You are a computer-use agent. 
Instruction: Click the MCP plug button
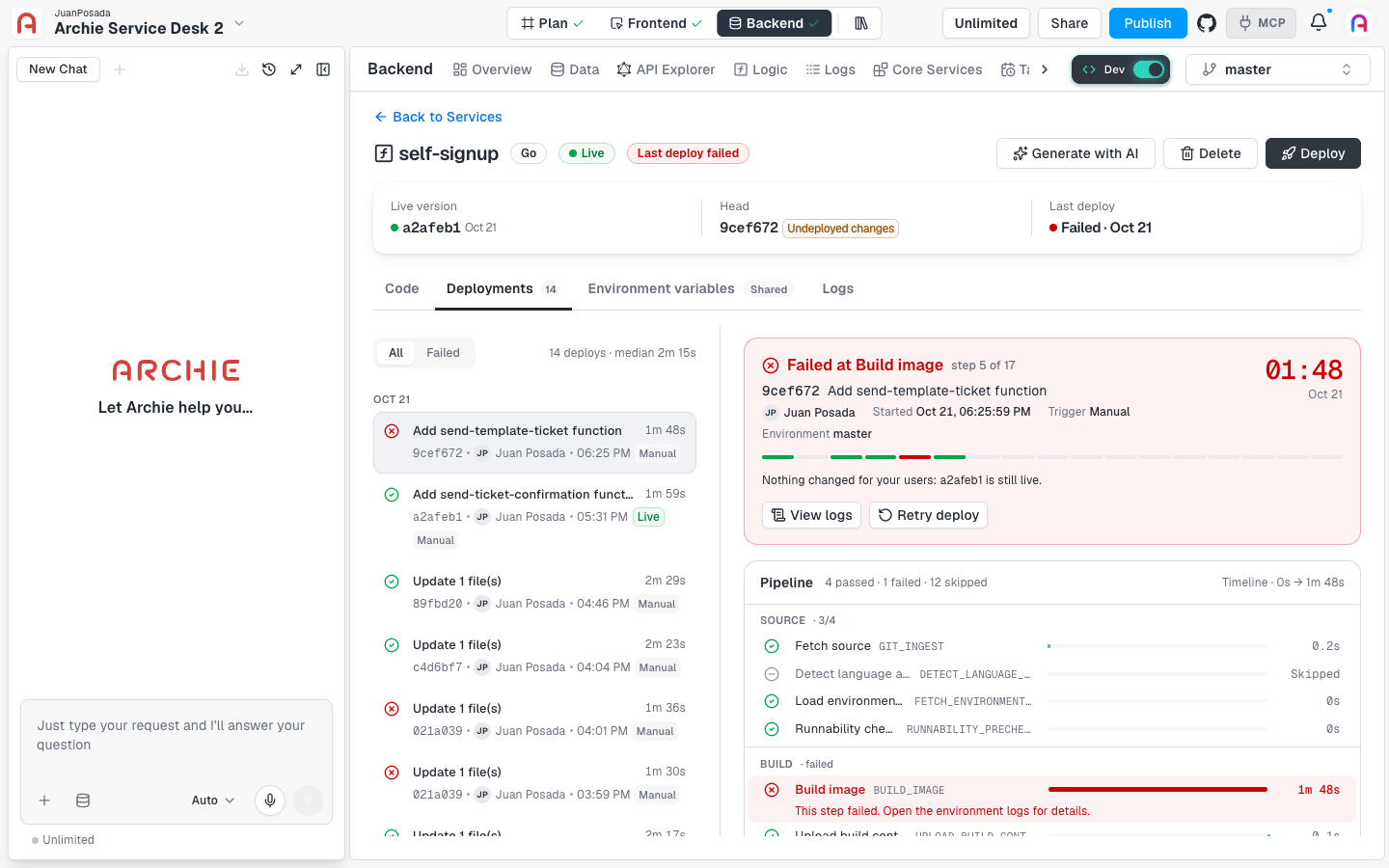(1262, 23)
